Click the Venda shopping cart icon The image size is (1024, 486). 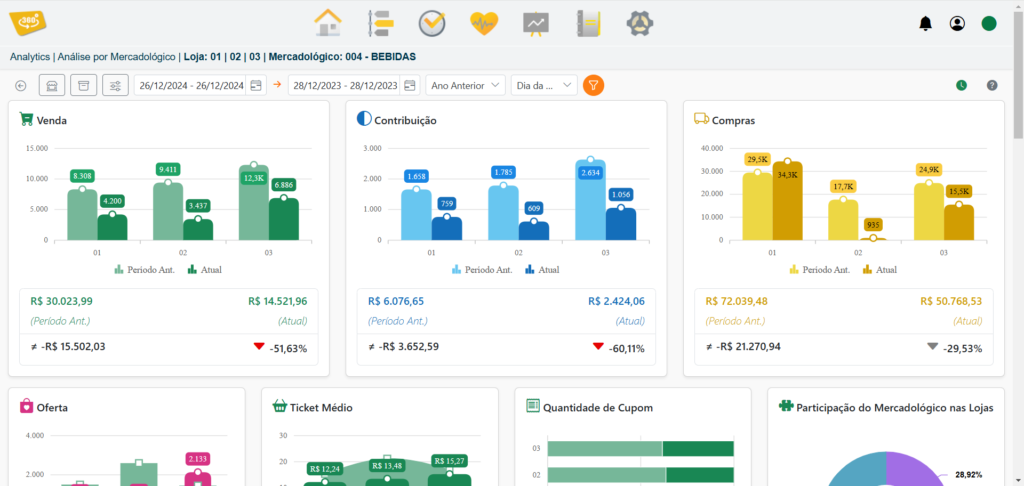tap(26, 119)
